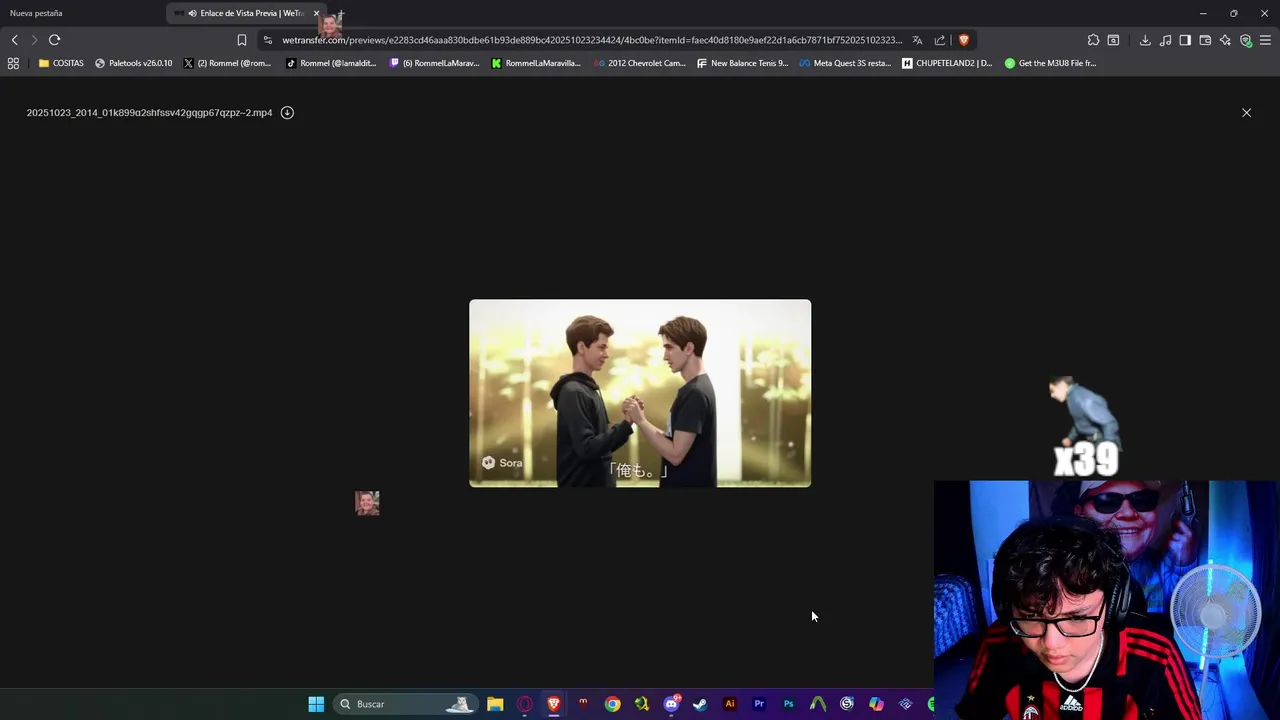Open the Windows Start menu

(x=316, y=704)
